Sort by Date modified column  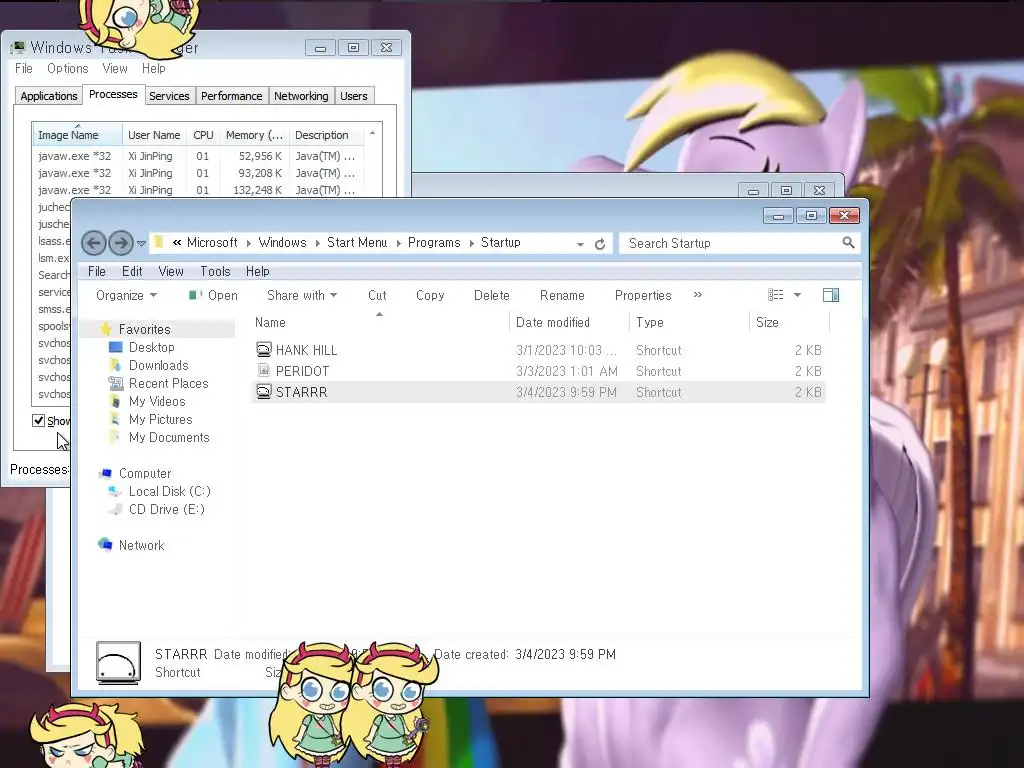coord(569,322)
